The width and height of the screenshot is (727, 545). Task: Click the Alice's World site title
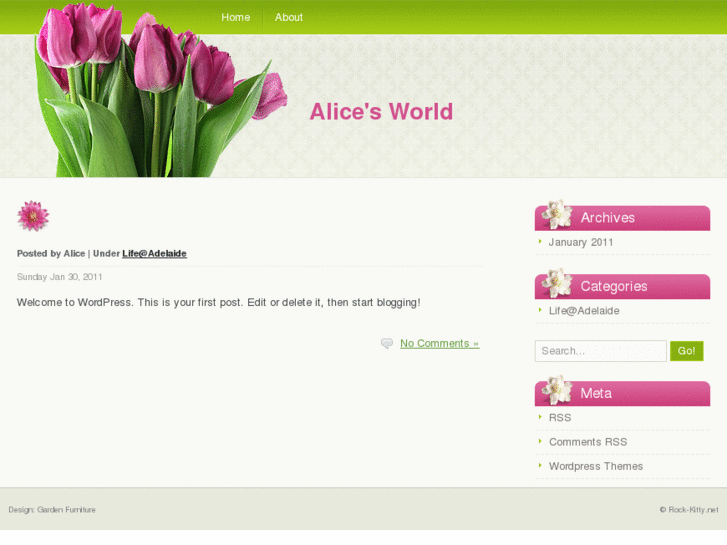point(381,112)
